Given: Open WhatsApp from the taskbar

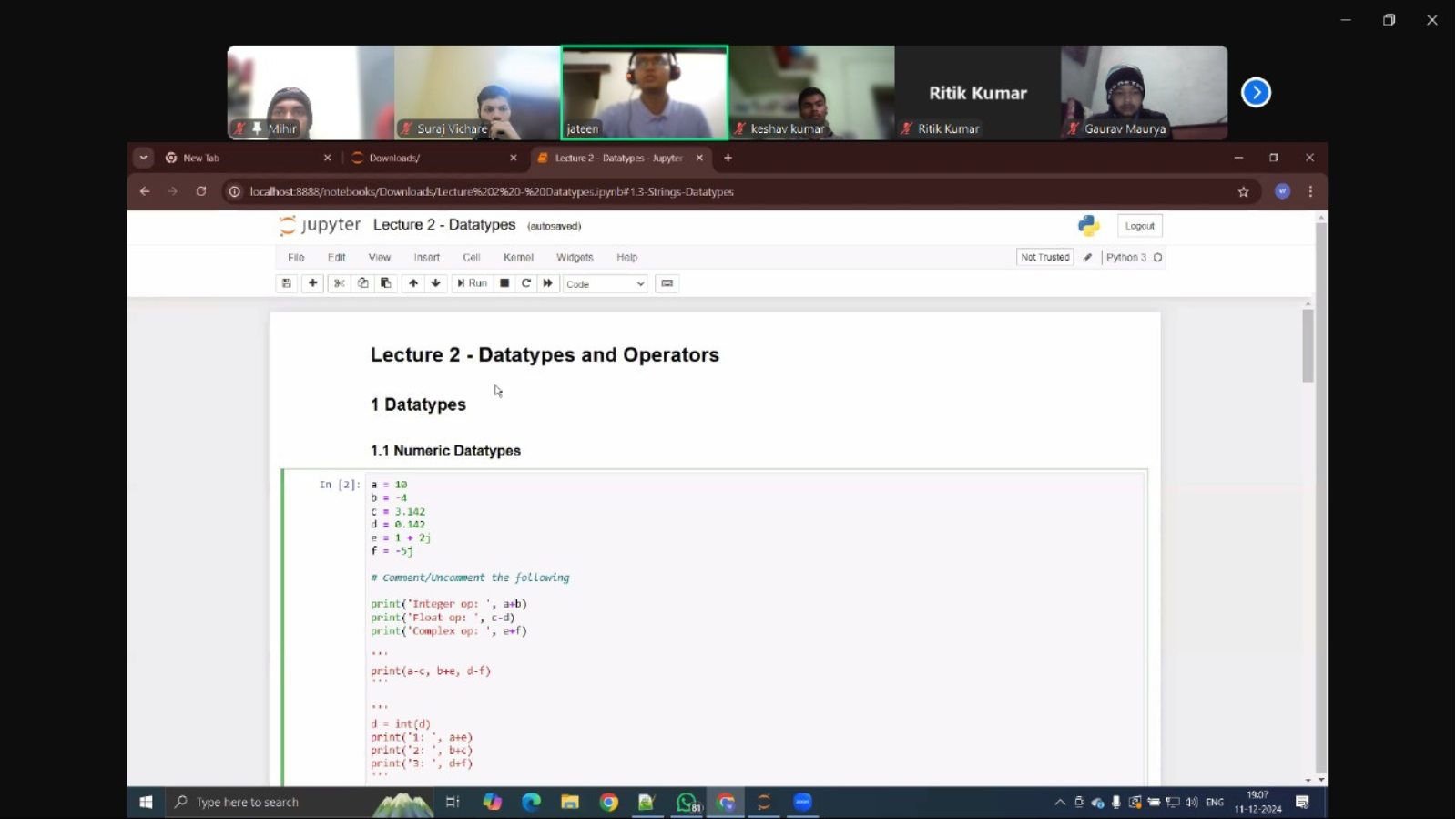Looking at the screenshot, I should click(687, 802).
